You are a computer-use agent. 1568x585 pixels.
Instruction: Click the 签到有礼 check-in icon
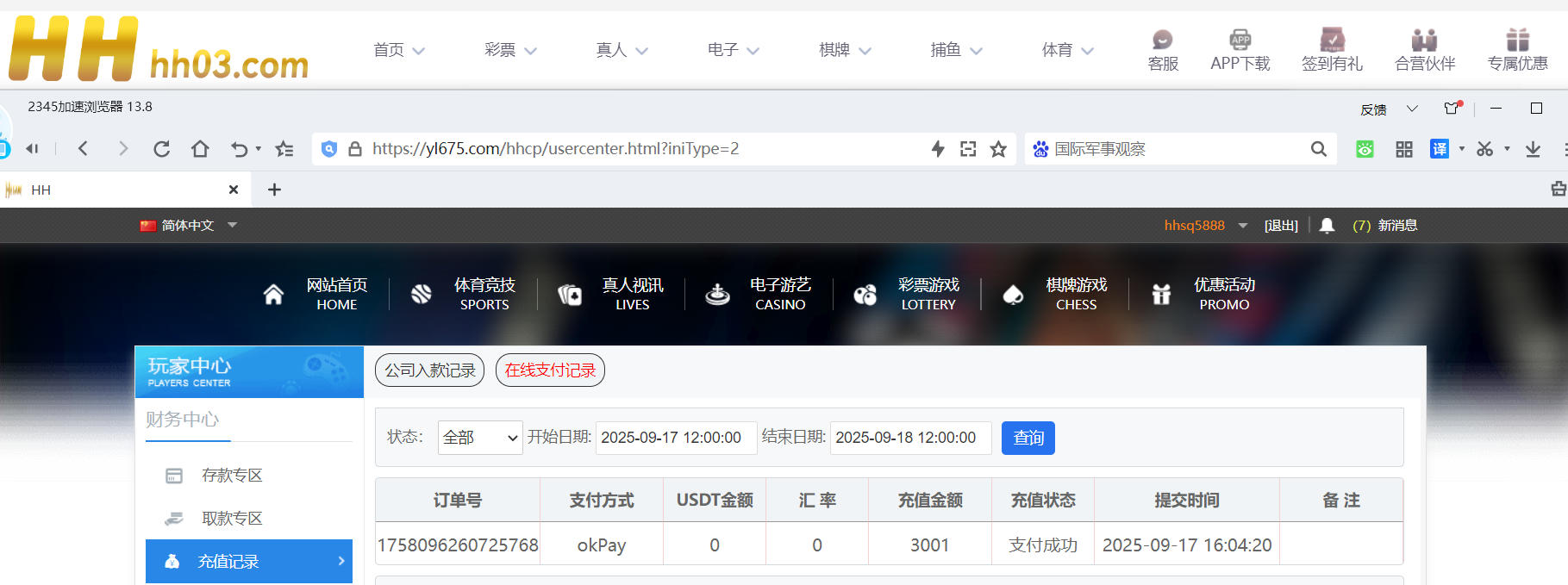1332,40
